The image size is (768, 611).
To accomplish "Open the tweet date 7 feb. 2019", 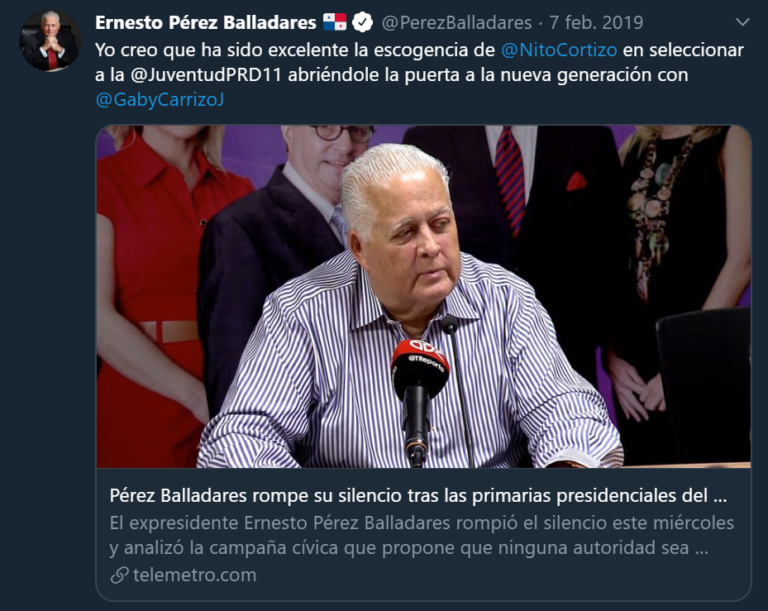I will 596,23.
